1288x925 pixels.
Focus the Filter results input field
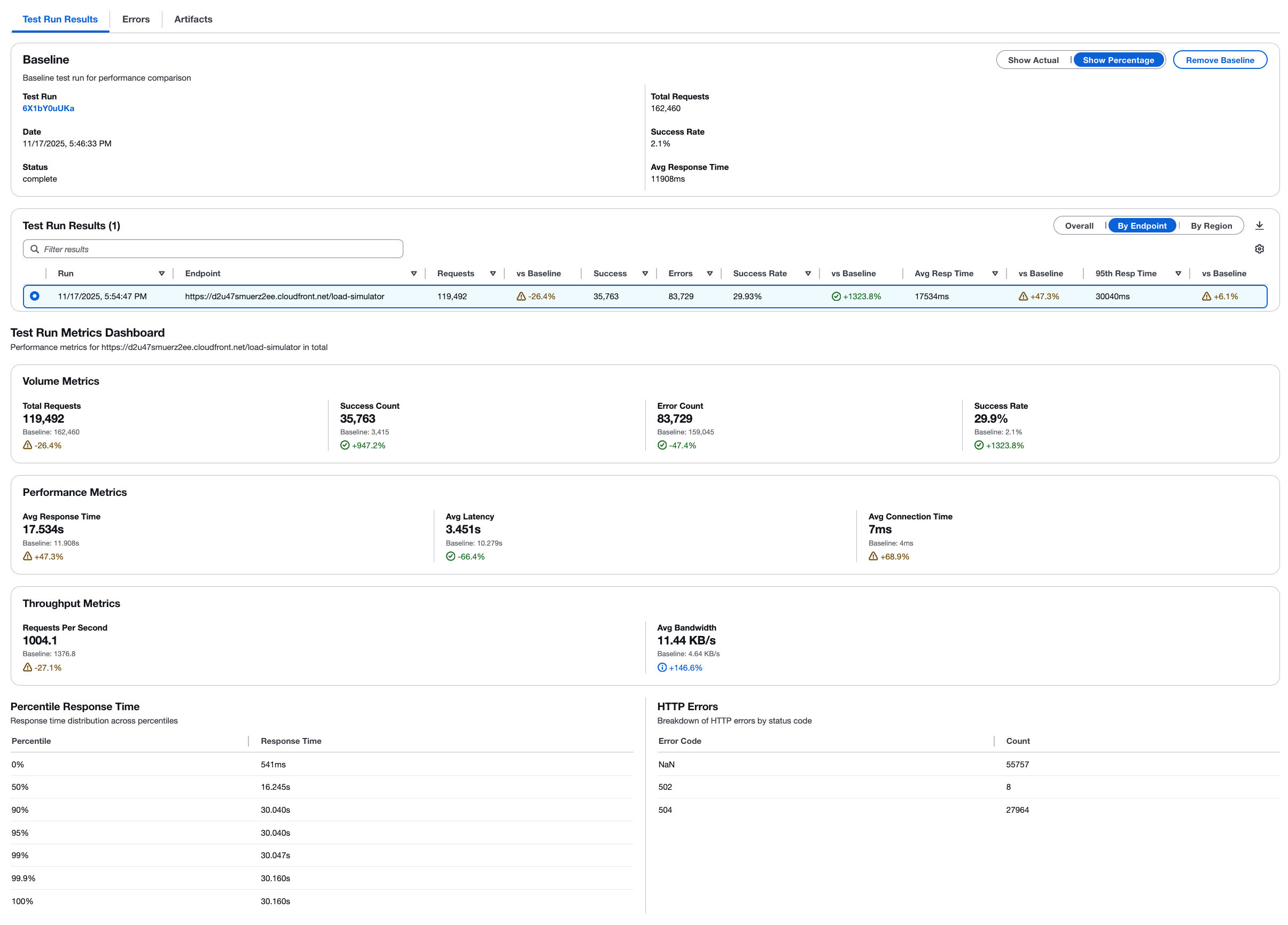click(213, 249)
